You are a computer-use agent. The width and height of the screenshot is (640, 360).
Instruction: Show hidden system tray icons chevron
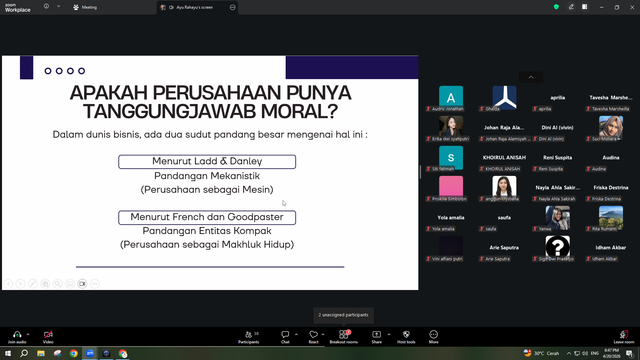569,353
